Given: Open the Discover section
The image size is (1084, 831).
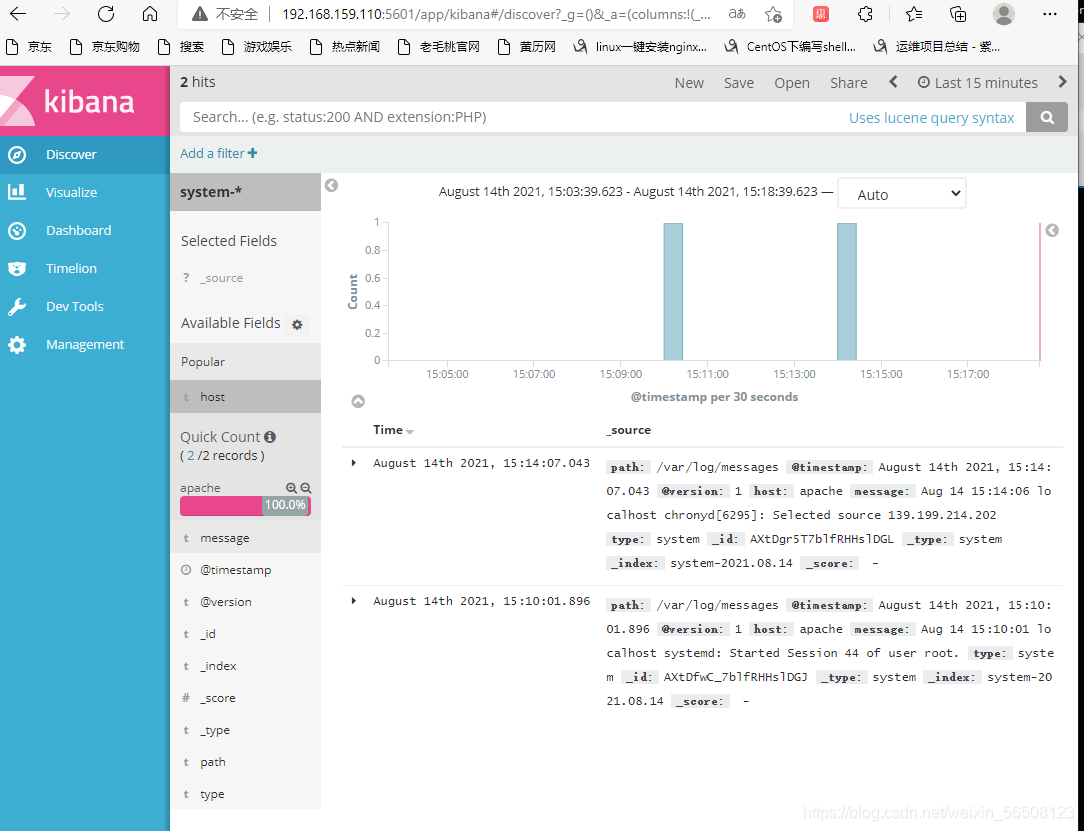Looking at the screenshot, I should click(x=84, y=155).
